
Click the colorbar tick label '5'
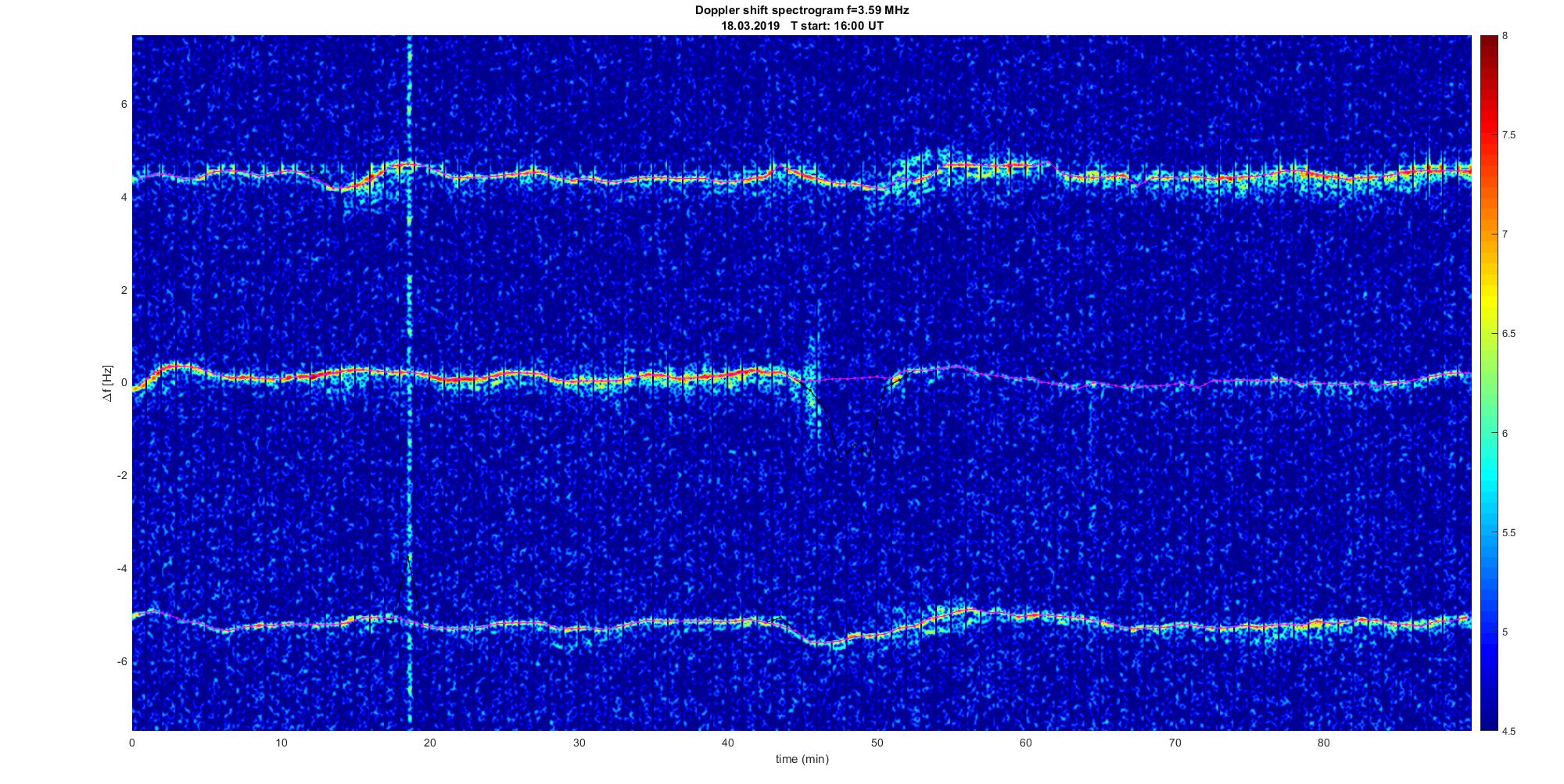pos(1505,632)
